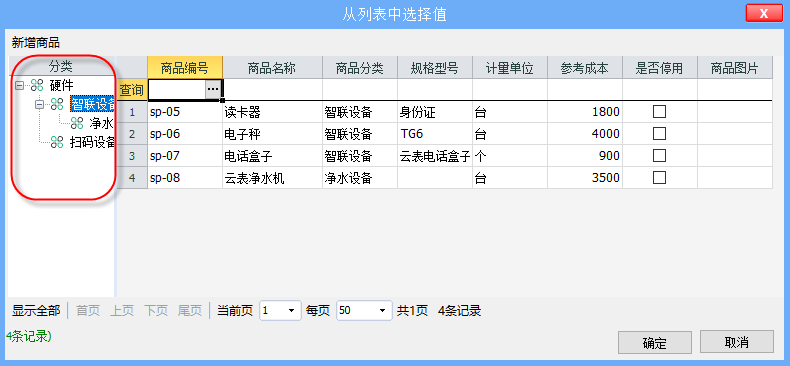Image resolution: width=790 pixels, height=366 pixels.
Task: Go to 首页 first page
Action: 88,311
